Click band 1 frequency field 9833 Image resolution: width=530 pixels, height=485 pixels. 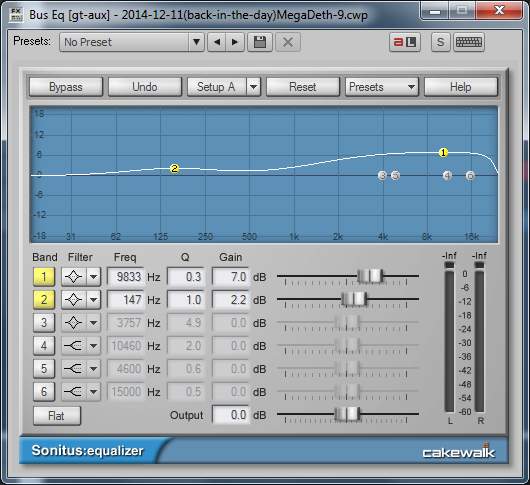coord(126,277)
